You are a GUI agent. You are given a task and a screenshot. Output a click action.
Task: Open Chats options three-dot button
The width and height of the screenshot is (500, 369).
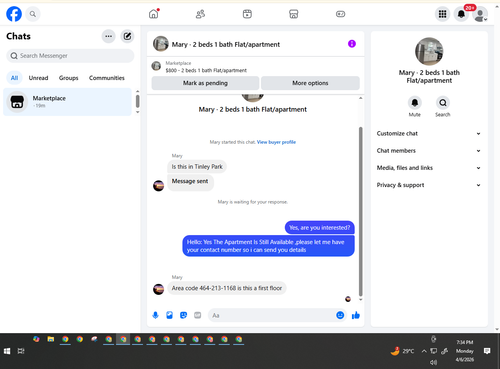pos(109,36)
